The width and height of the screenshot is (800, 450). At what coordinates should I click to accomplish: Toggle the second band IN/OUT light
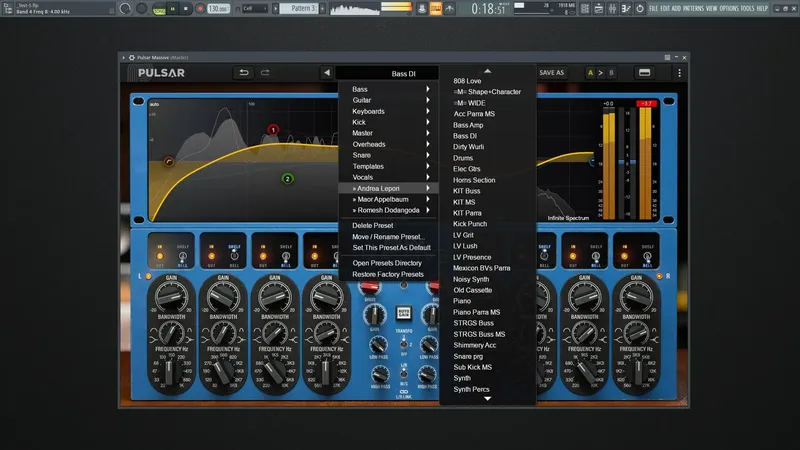[x=211, y=256]
